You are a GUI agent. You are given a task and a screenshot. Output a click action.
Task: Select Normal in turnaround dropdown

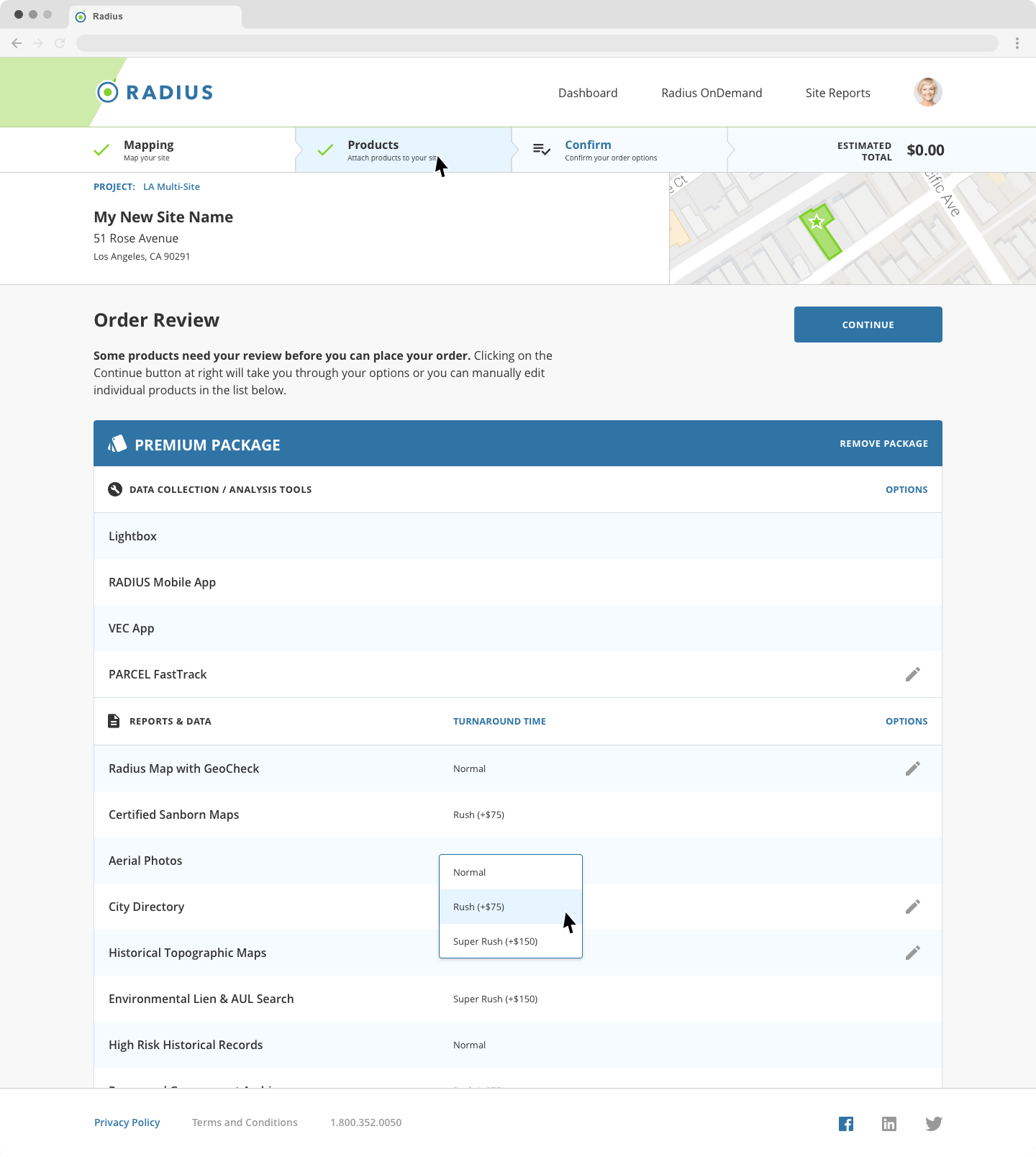tap(511, 872)
